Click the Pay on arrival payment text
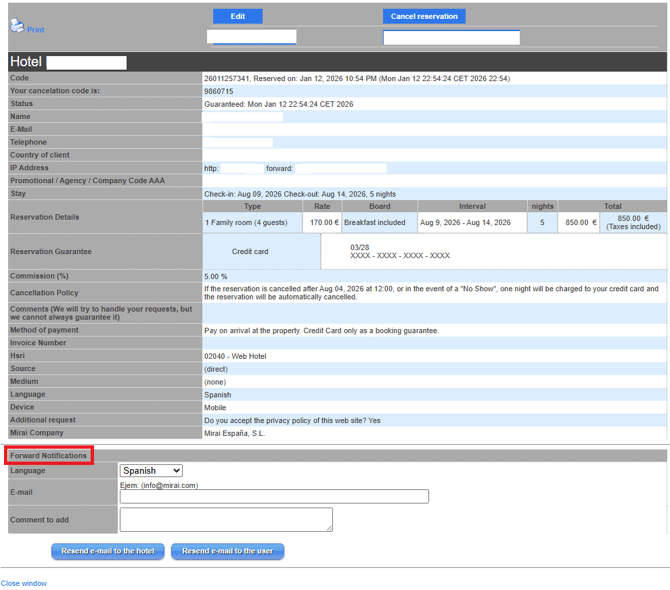 coord(321,331)
